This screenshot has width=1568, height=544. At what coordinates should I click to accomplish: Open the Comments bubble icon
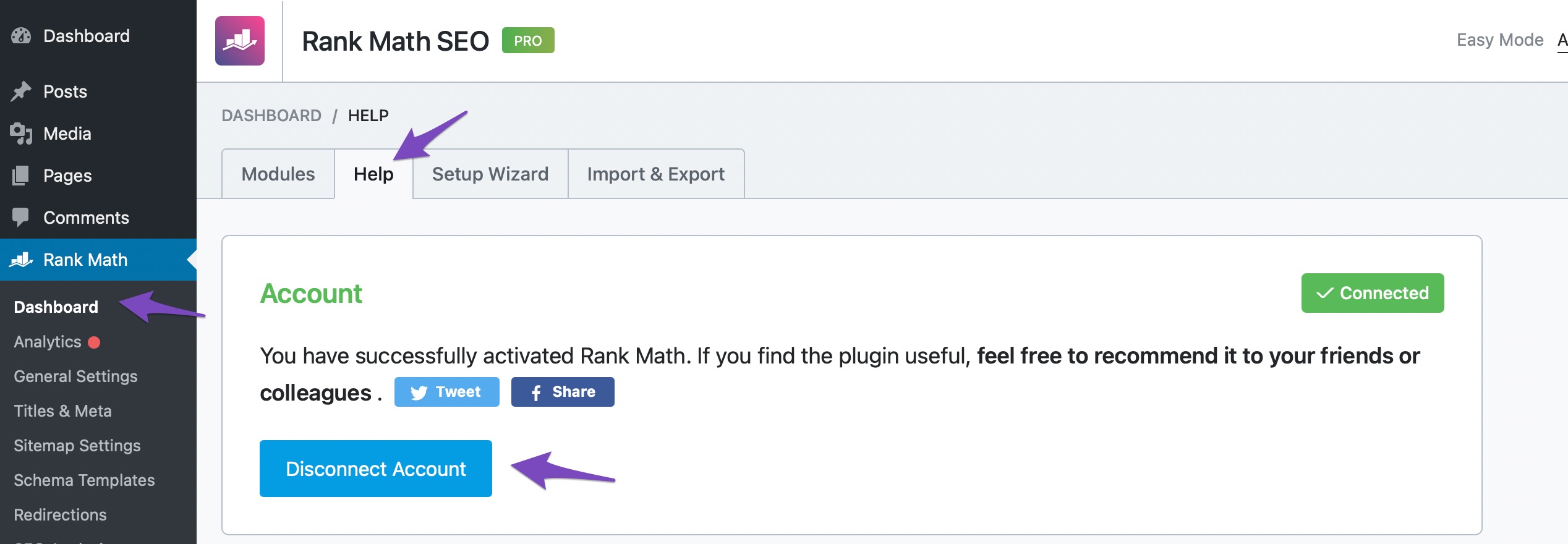pos(21,218)
